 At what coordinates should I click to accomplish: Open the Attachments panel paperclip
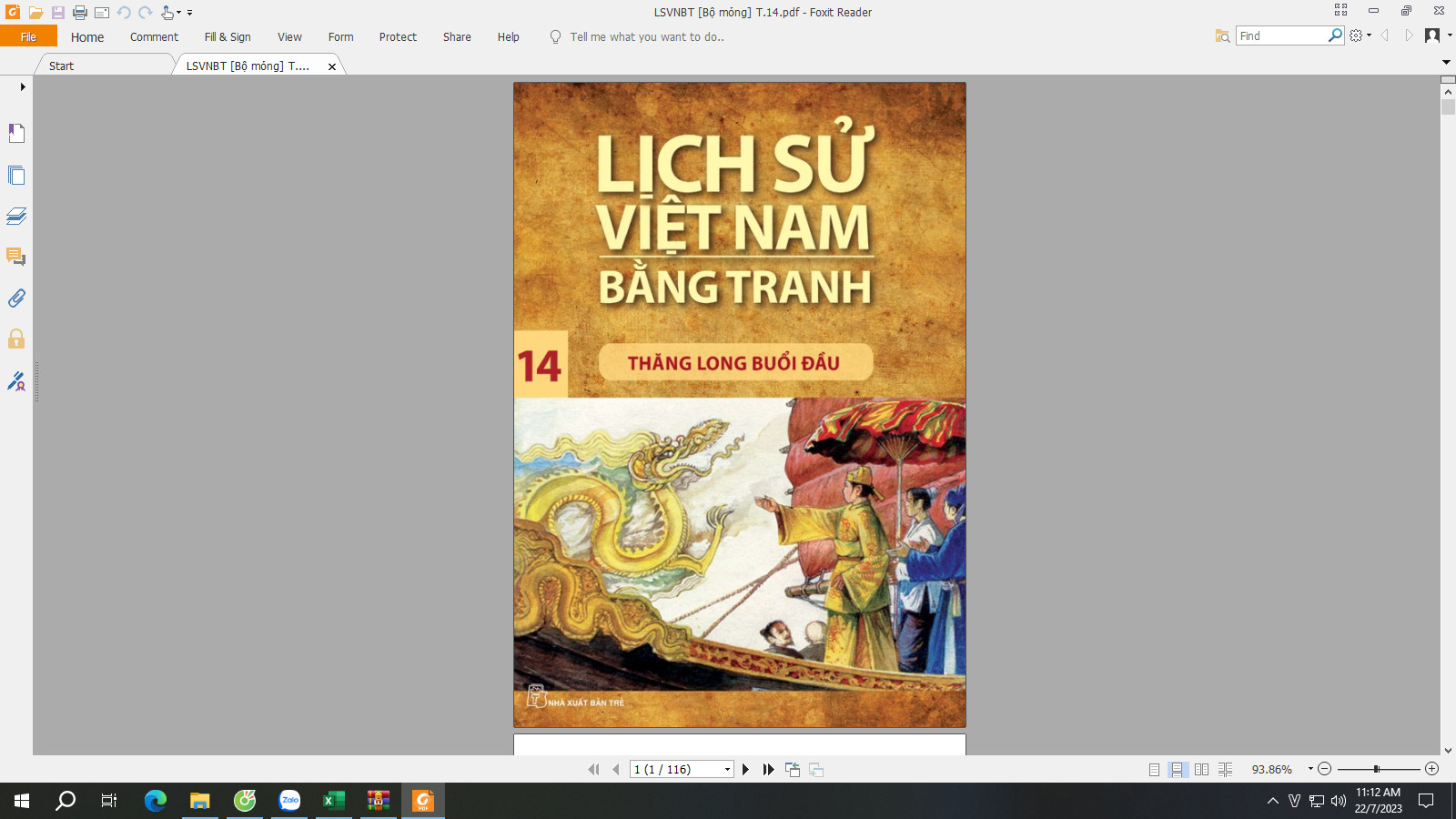point(16,298)
